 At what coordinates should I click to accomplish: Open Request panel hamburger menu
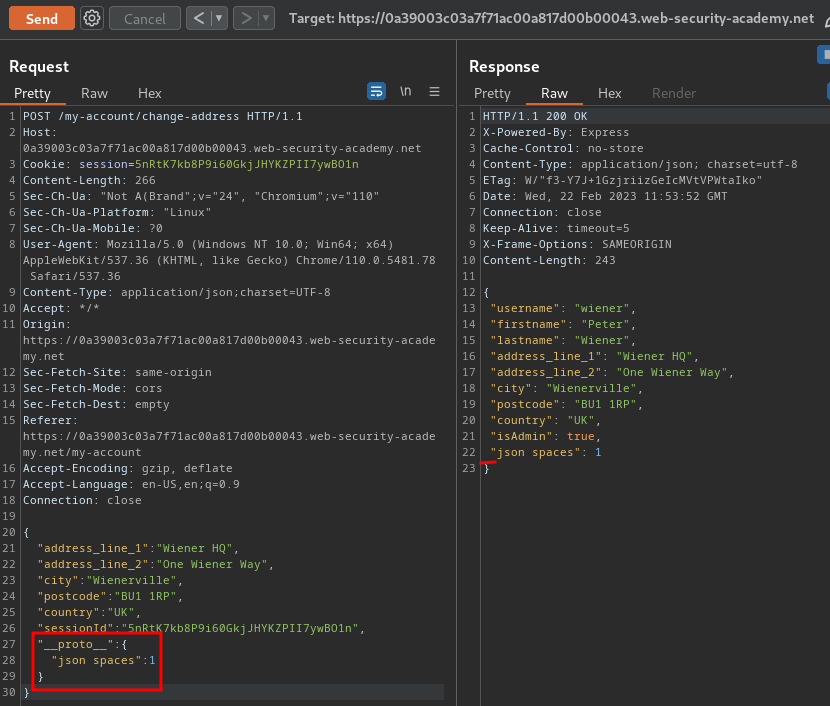tap(435, 92)
